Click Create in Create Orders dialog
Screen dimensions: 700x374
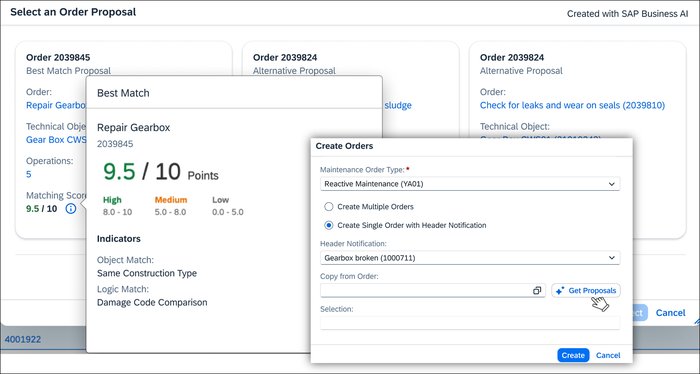(x=573, y=355)
